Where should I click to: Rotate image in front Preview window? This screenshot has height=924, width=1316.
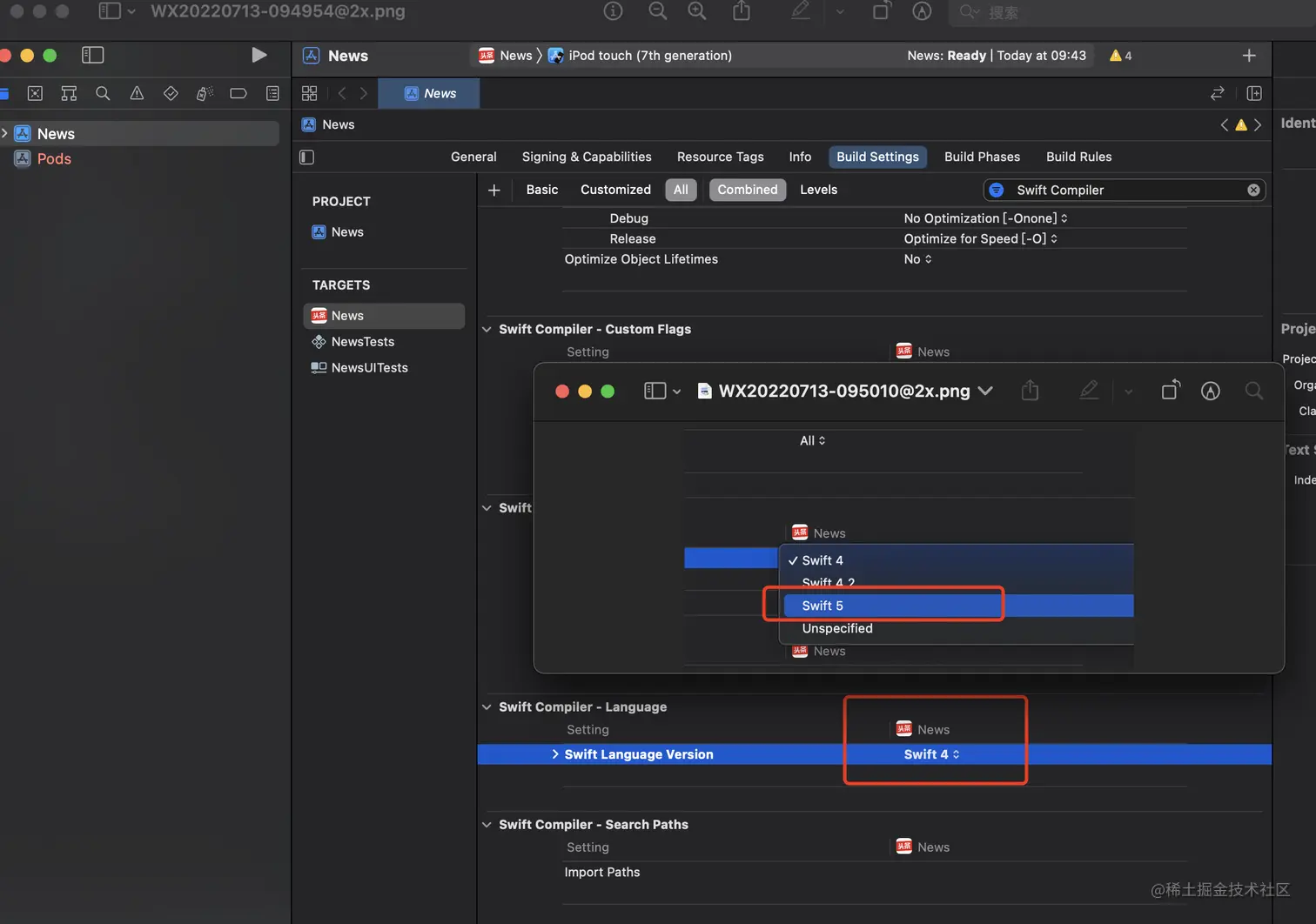click(x=1171, y=391)
